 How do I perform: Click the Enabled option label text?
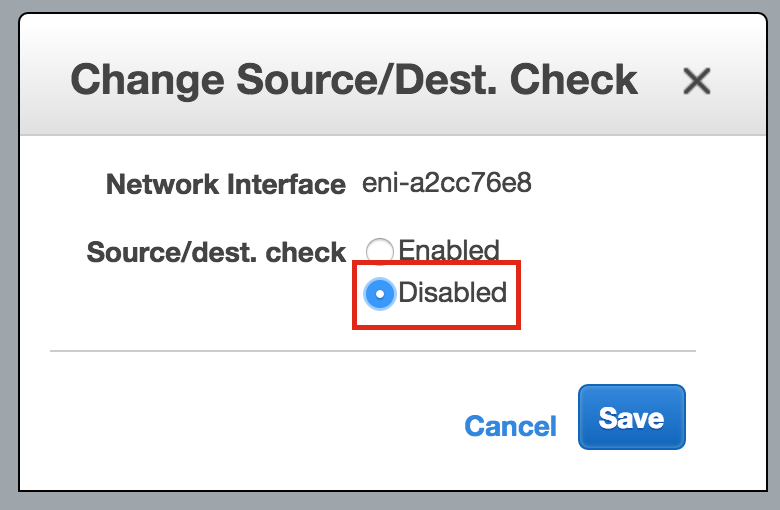[x=449, y=250]
